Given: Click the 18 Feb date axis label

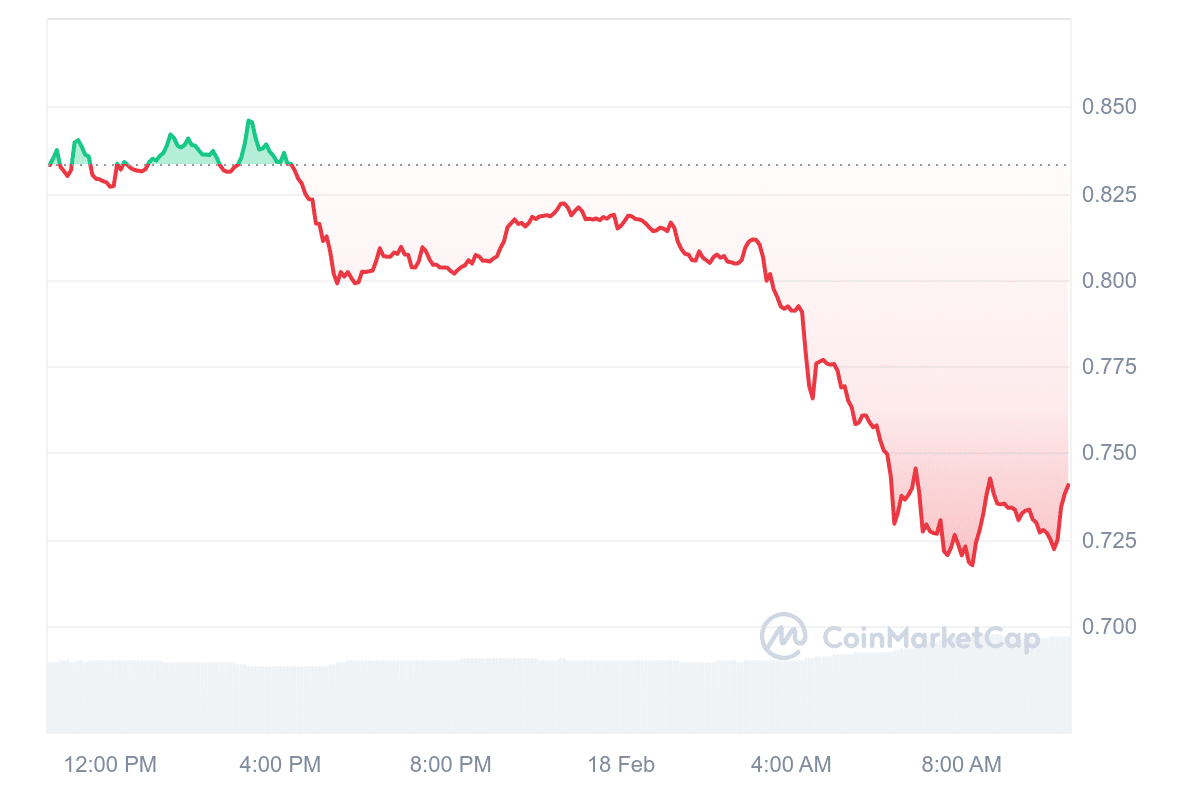Looking at the screenshot, I should (621, 765).
